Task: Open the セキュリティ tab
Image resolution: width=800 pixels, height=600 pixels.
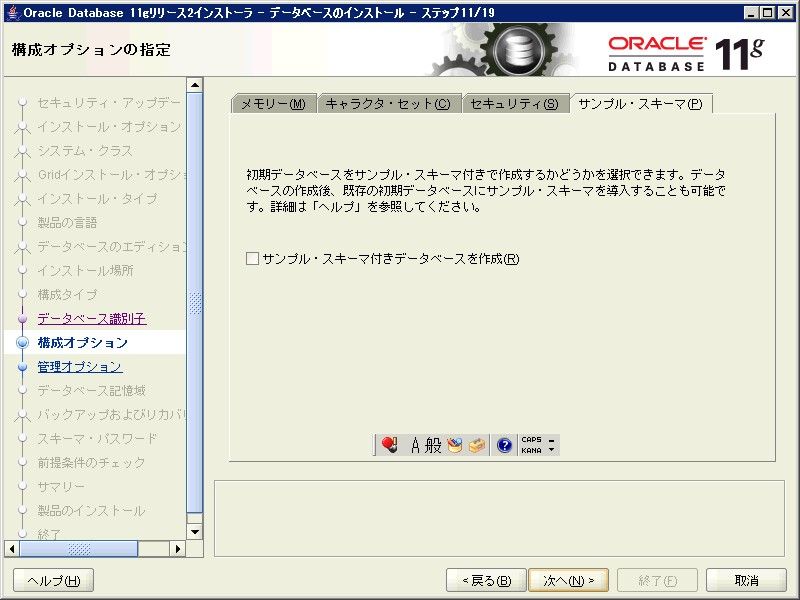Action: pos(514,105)
